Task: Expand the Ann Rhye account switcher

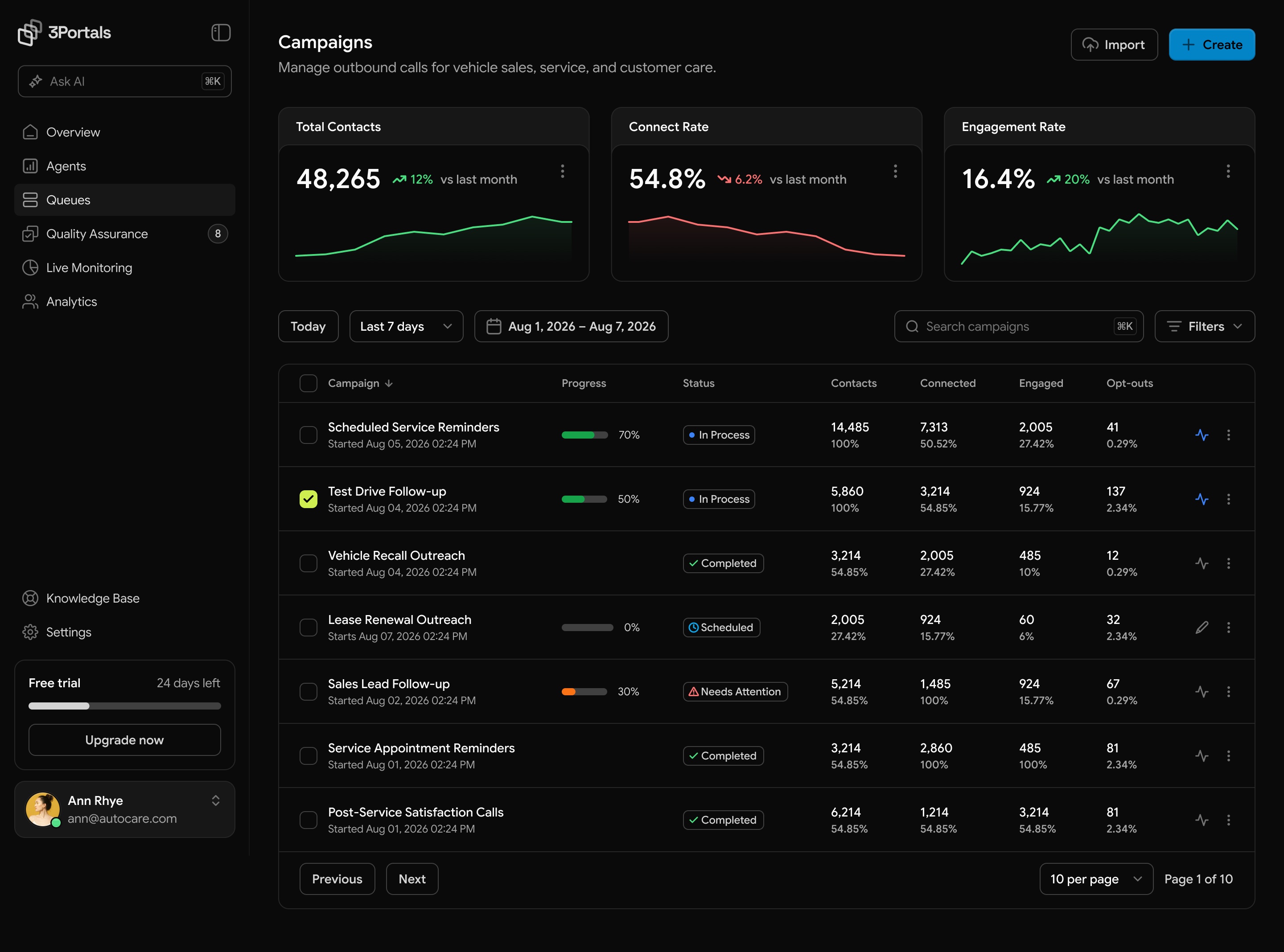Action: coord(215,801)
